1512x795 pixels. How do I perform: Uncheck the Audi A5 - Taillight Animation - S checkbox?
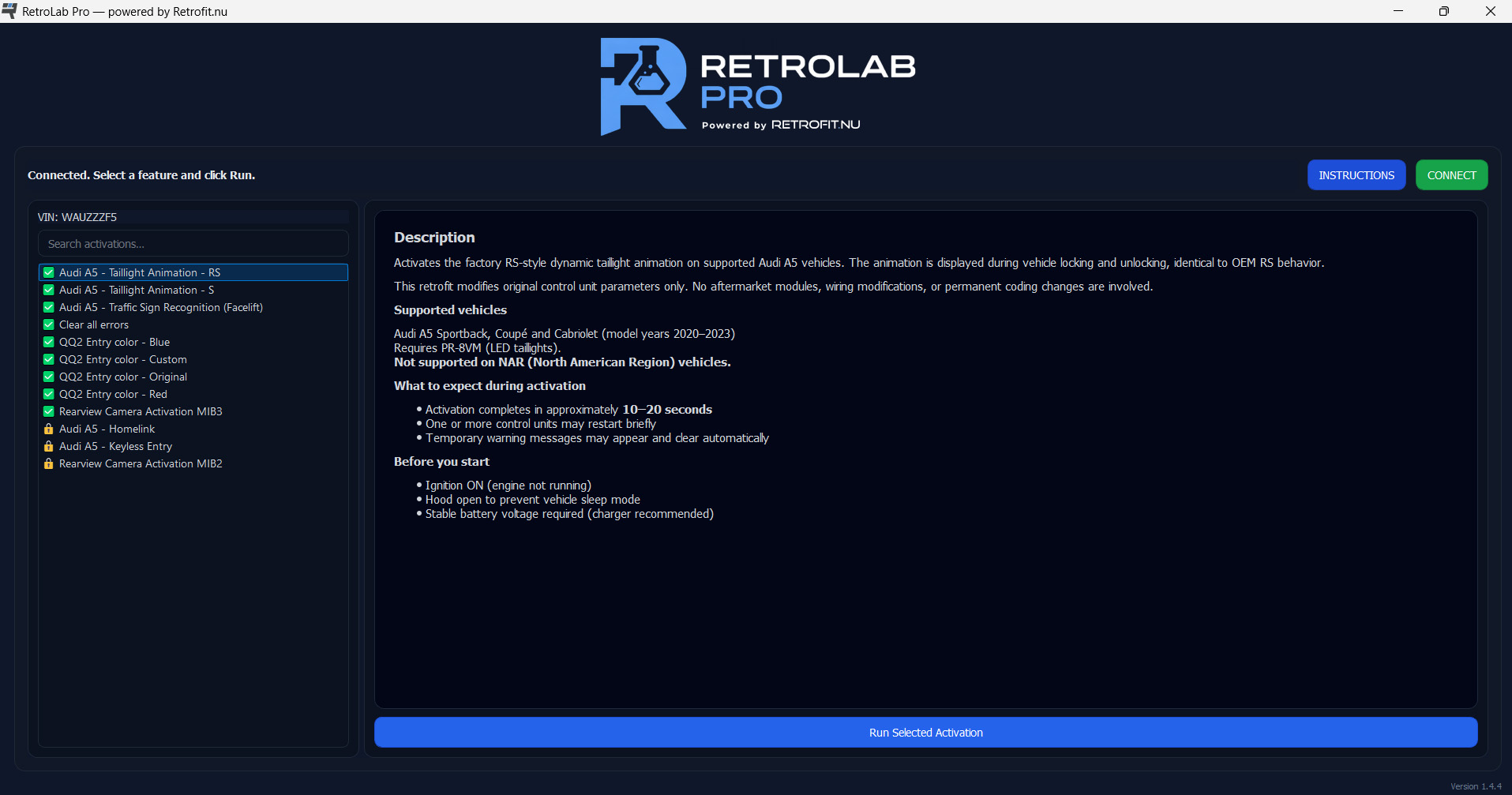47,290
